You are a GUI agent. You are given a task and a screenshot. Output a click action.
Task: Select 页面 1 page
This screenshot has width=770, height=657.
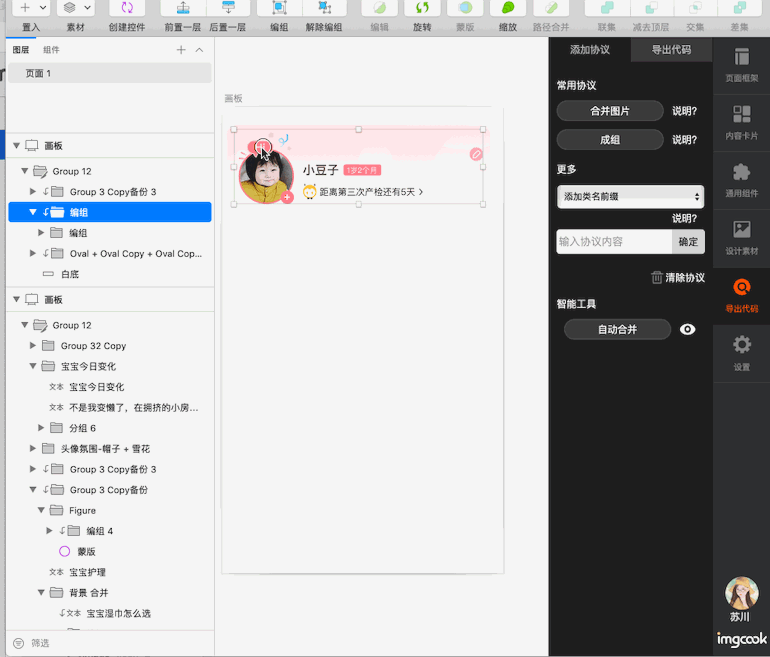110,73
